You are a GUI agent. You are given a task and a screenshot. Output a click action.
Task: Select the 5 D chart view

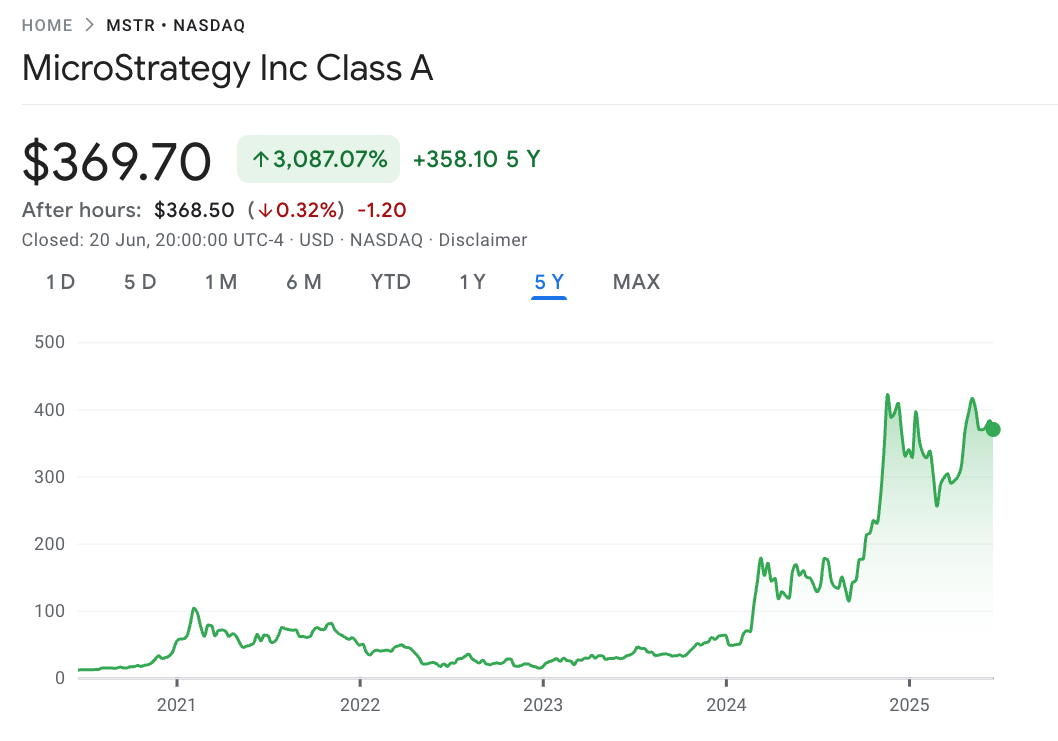pos(140,282)
